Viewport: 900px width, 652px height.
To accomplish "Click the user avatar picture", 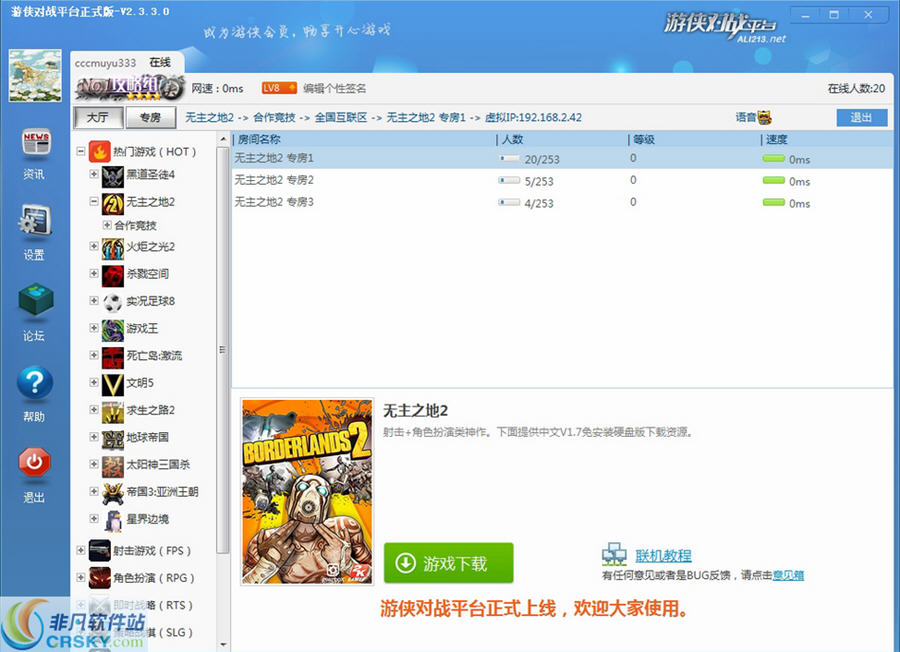I will point(35,76).
